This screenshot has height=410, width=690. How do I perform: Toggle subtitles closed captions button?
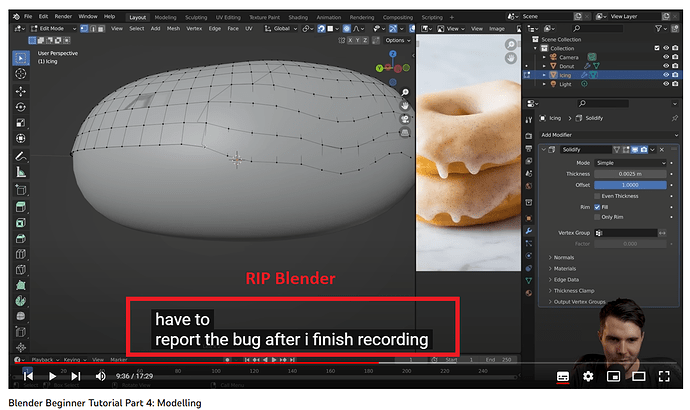click(563, 377)
